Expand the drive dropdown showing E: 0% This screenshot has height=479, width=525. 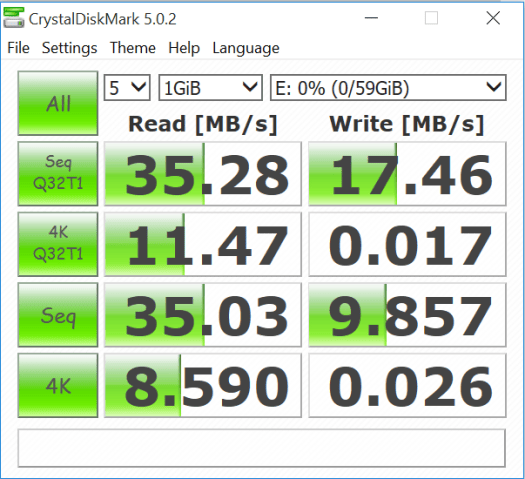click(x=388, y=88)
